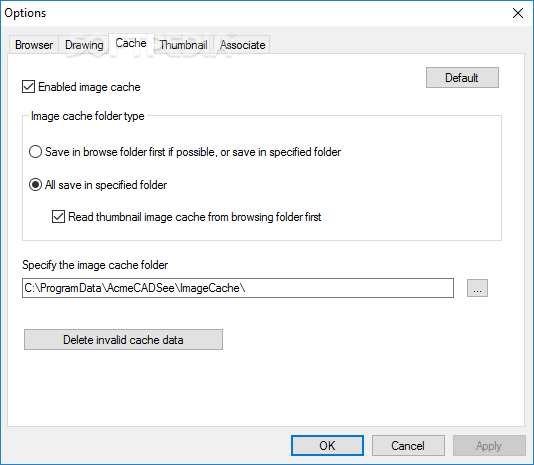Close the Options dialog with X
Screen dimensions: 534x465
[x=518, y=13]
